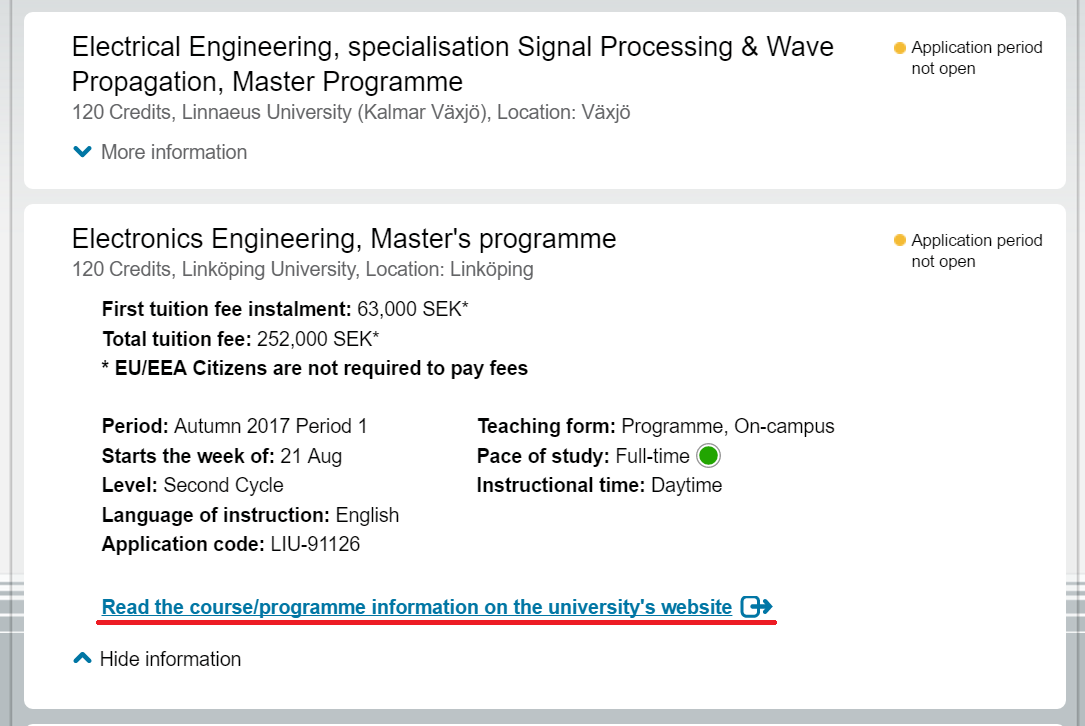Click the external link arrow icon
The height and width of the screenshot is (726, 1085).
click(757, 607)
